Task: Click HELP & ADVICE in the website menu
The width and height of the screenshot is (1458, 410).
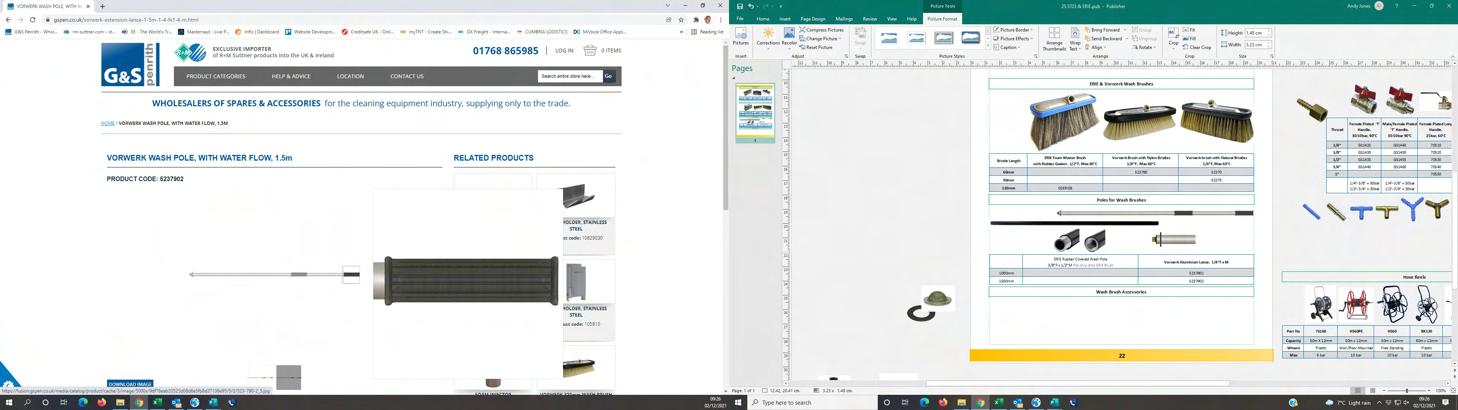Action: [291, 76]
